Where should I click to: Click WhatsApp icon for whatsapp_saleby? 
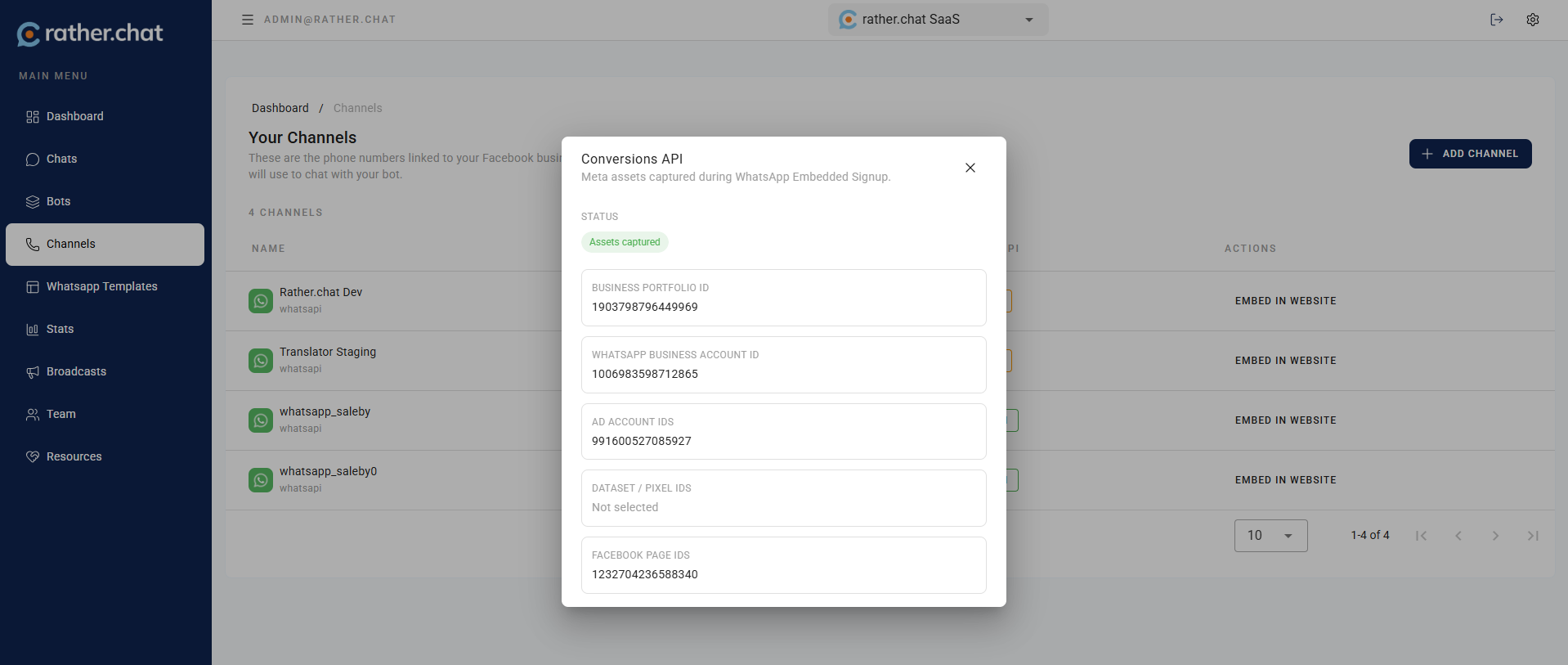click(x=261, y=420)
